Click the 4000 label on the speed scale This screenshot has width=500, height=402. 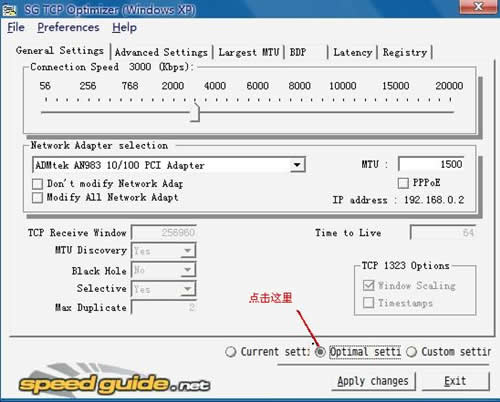[x=215, y=86]
